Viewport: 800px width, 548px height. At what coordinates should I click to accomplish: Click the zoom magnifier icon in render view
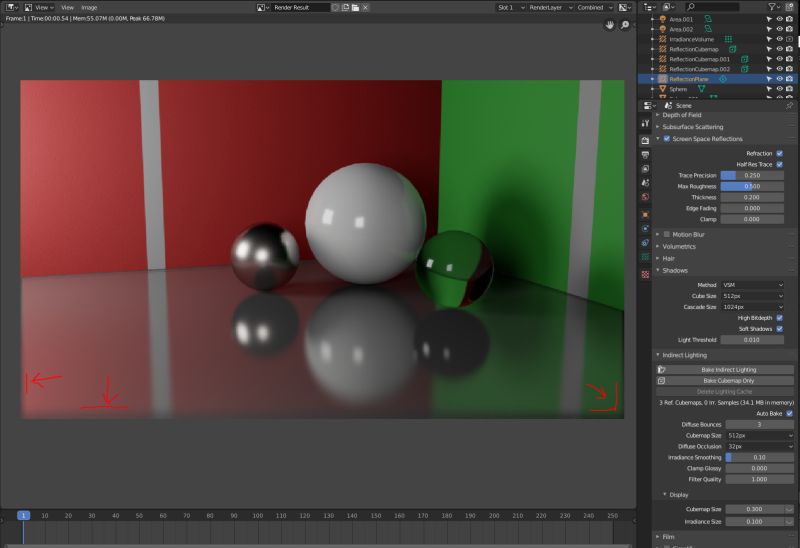point(624,25)
